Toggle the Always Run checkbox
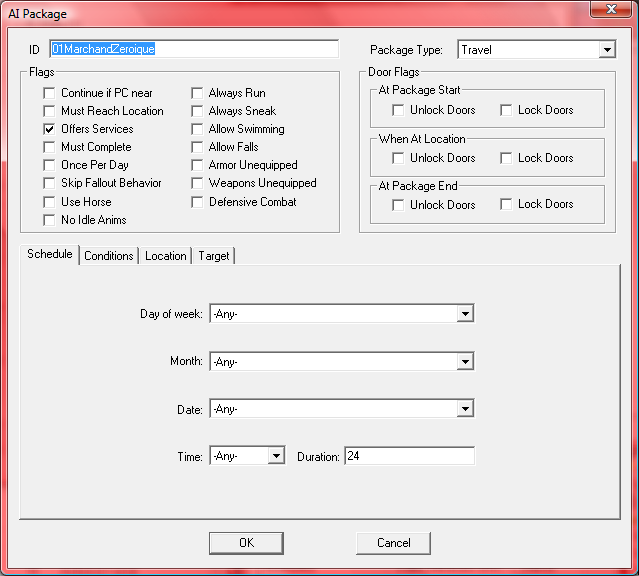The width and height of the screenshot is (639, 576). 198,93
